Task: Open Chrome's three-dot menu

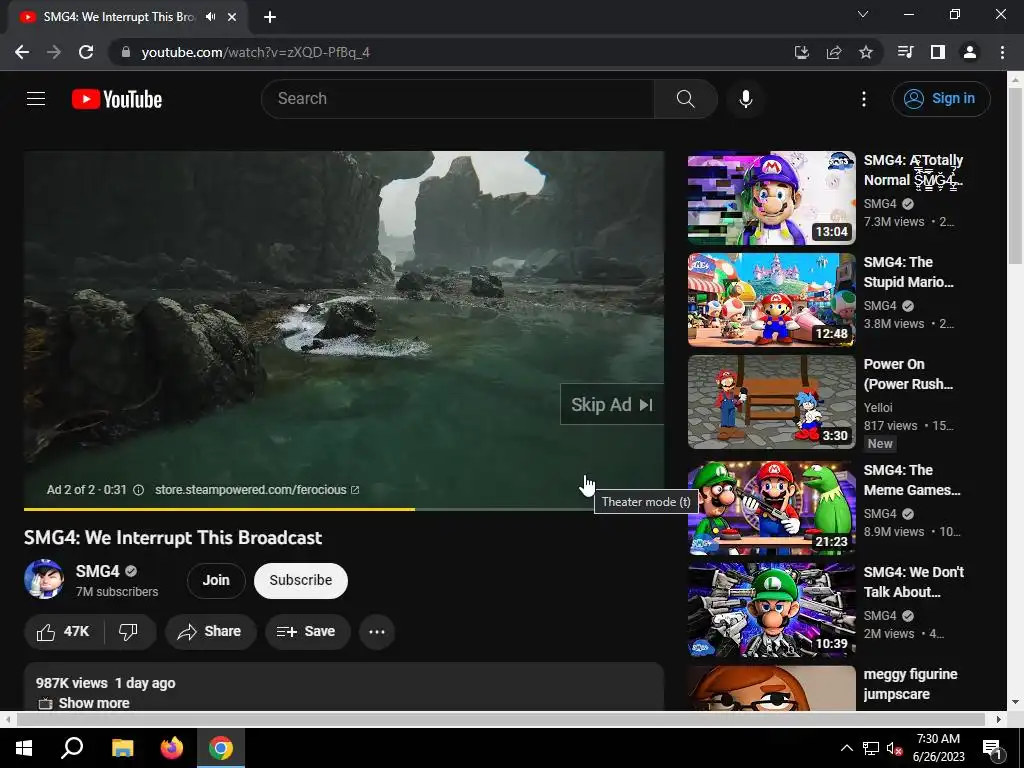Action: [1002, 52]
